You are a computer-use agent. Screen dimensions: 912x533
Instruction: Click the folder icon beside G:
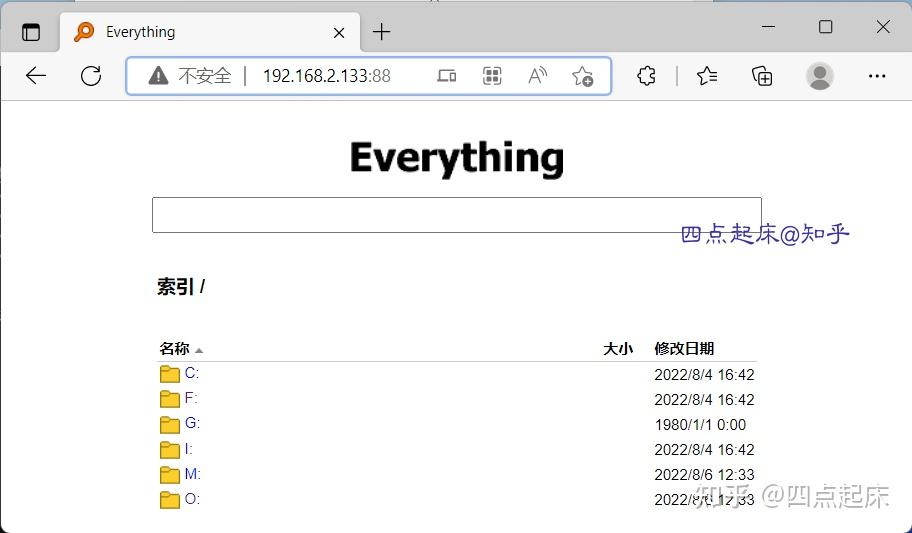tap(169, 424)
